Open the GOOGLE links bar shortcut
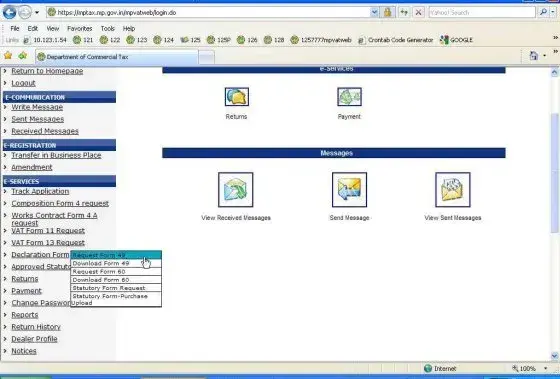560x379 pixels. pyautogui.click(x=456, y=40)
